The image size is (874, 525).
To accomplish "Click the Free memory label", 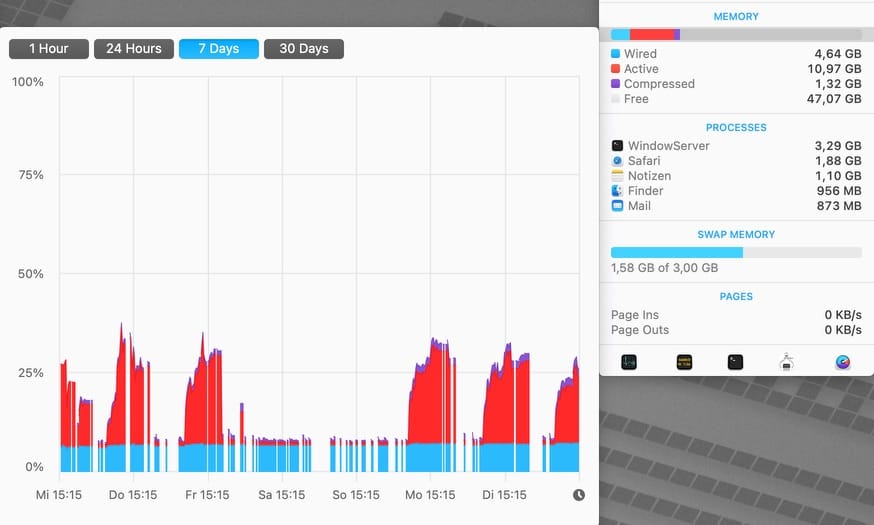I will pyautogui.click(x=636, y=99).
